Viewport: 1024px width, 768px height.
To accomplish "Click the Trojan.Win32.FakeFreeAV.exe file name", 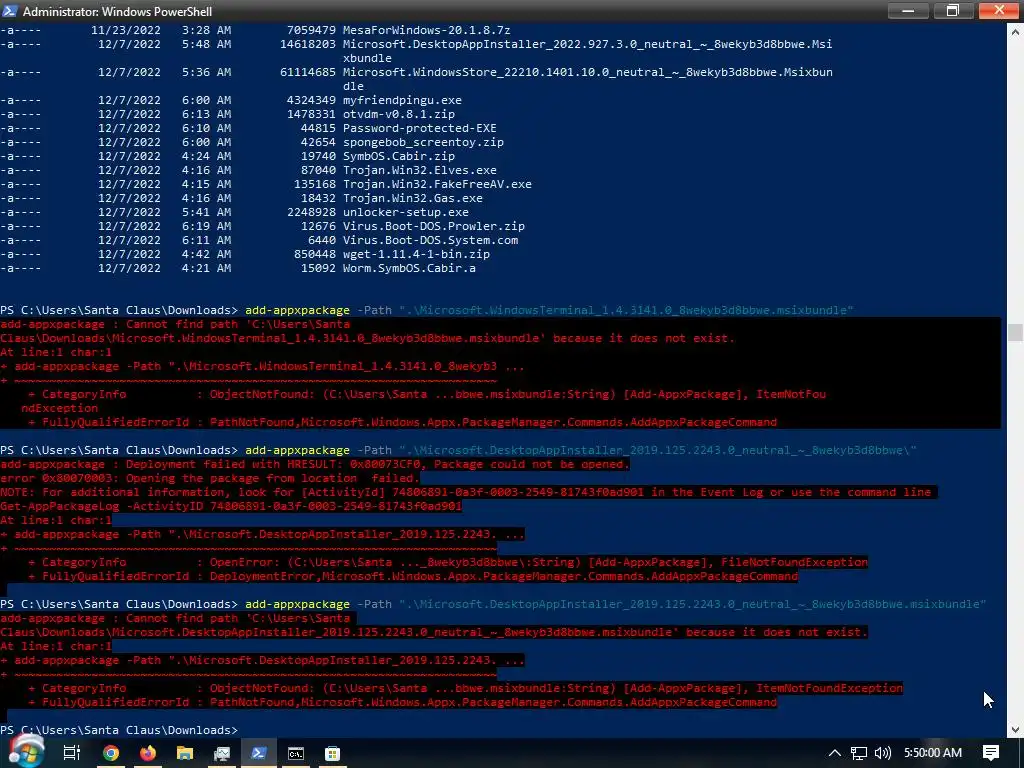I will tap(437, 184).
